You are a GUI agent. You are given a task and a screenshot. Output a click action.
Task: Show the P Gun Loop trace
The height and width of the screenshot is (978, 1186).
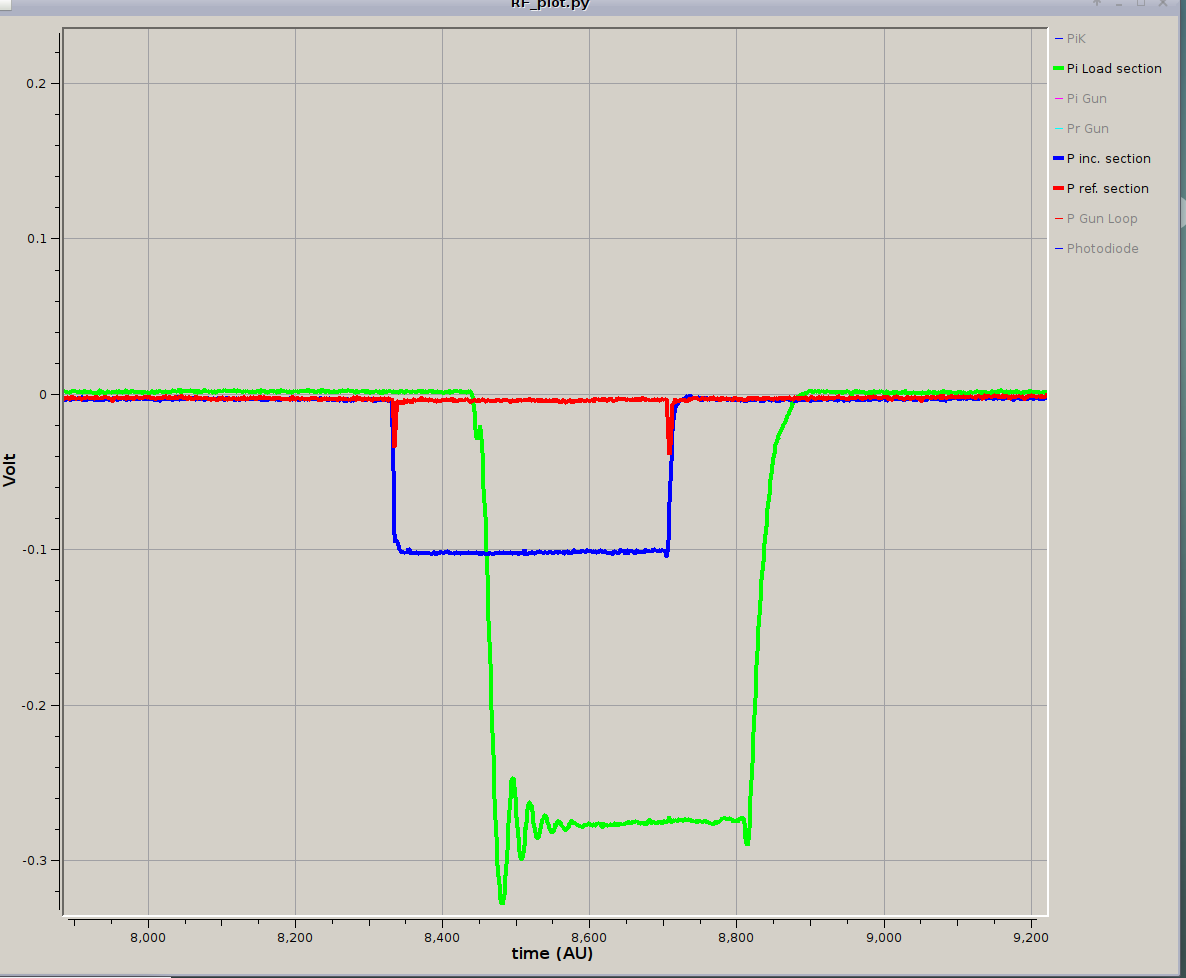click(x=1101, y=219)
